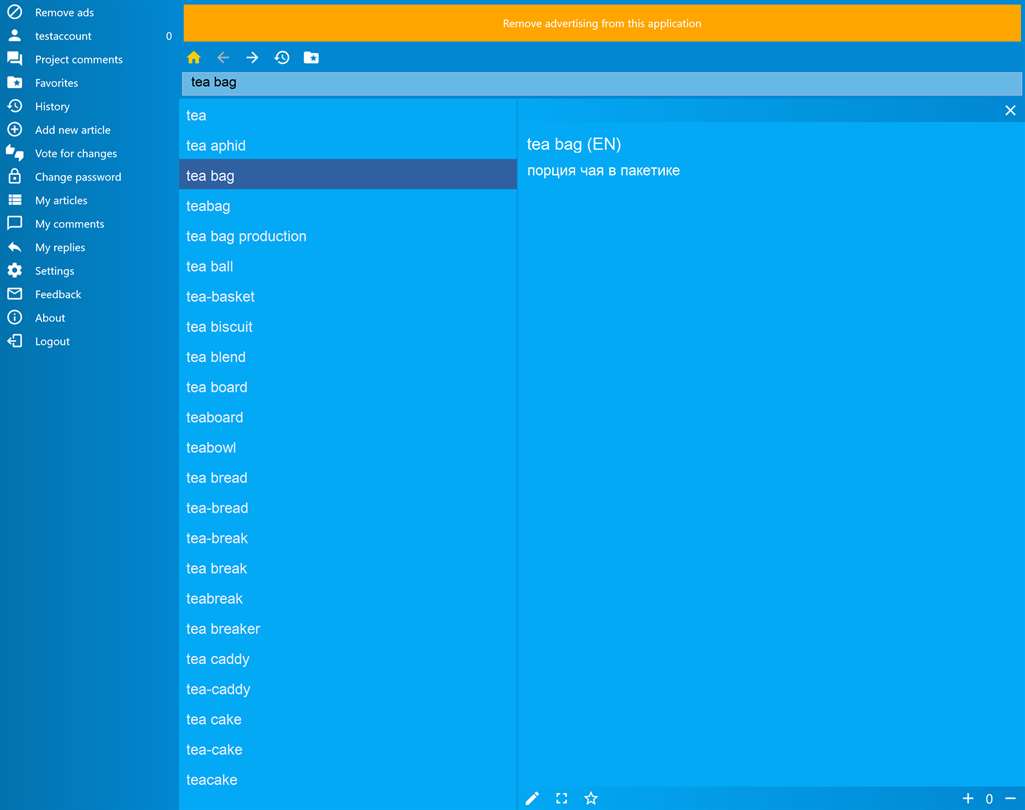This screenshot has height=810, width=1025.
Task: Select 'tea-bread' hyphenated entry
Action: [348, 508]
